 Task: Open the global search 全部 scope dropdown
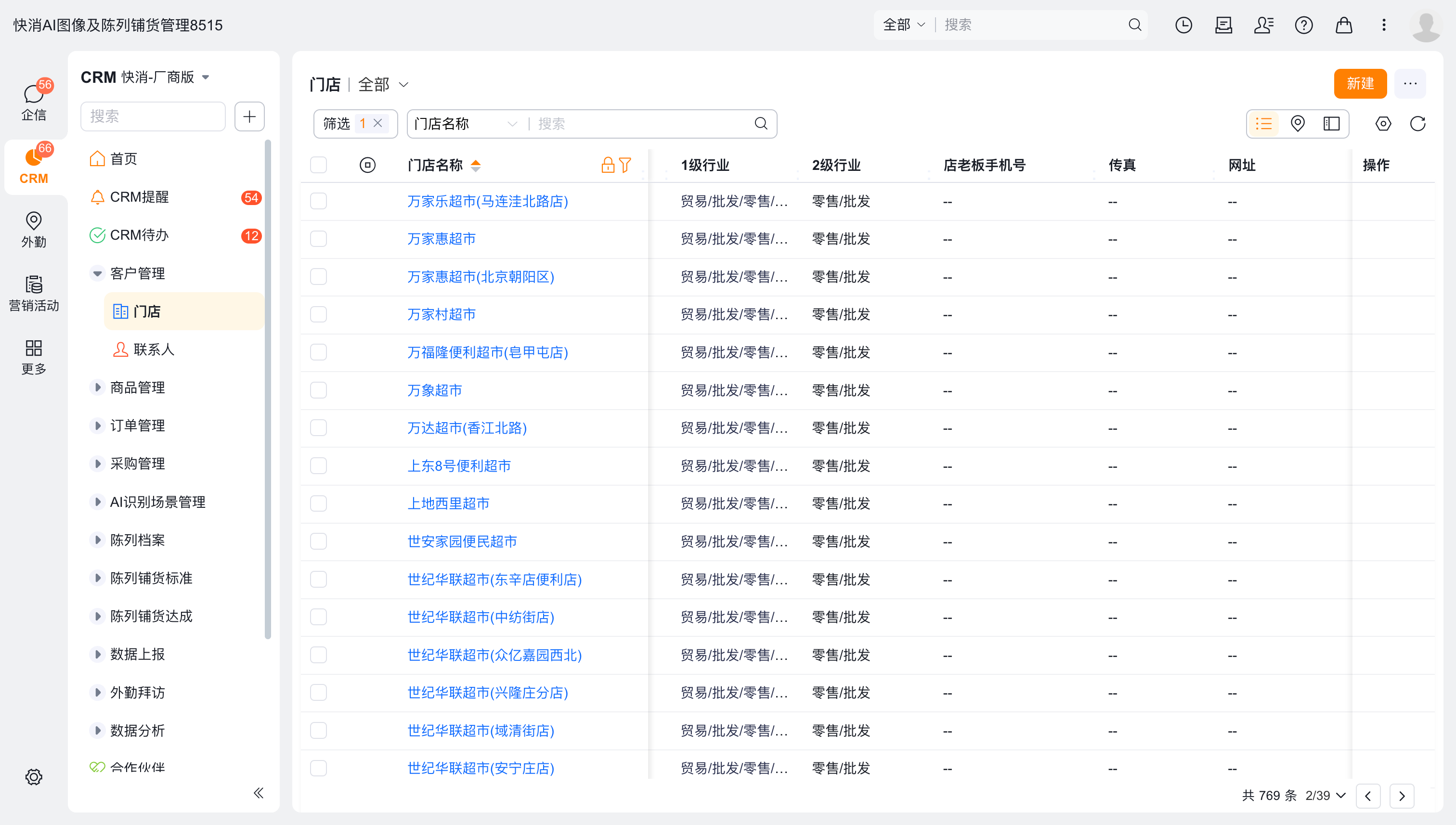pos(904,25)
